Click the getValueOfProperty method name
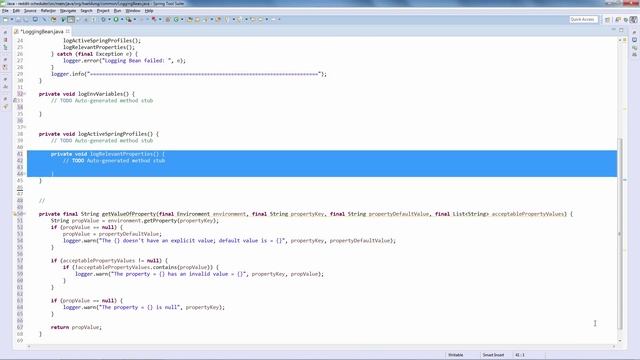This screenshot has height=360, width=640. pos(129,214)
